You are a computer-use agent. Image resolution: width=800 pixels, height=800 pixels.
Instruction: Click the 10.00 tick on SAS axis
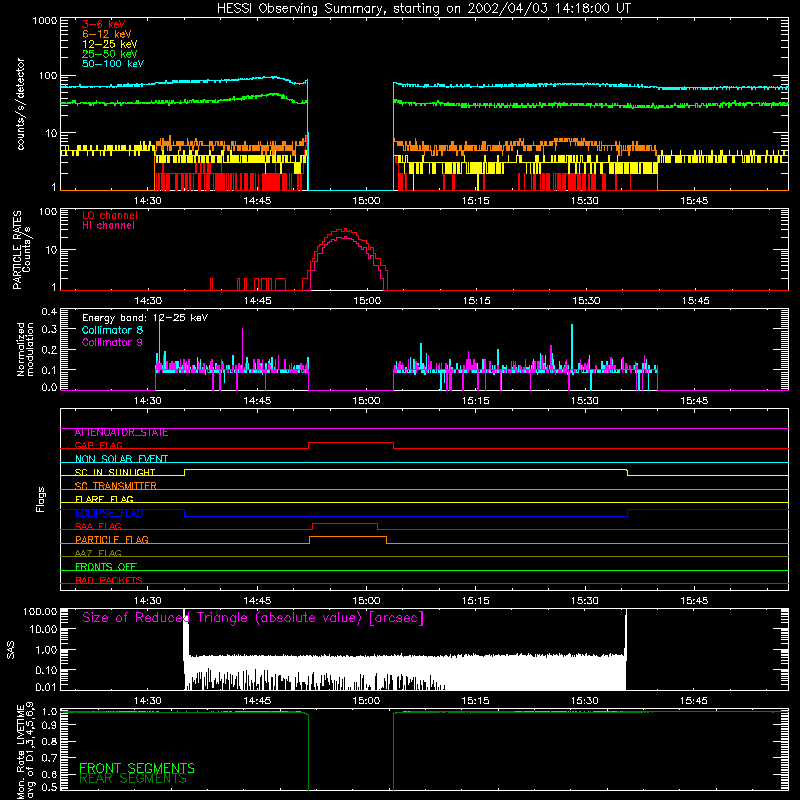point(43,629)
